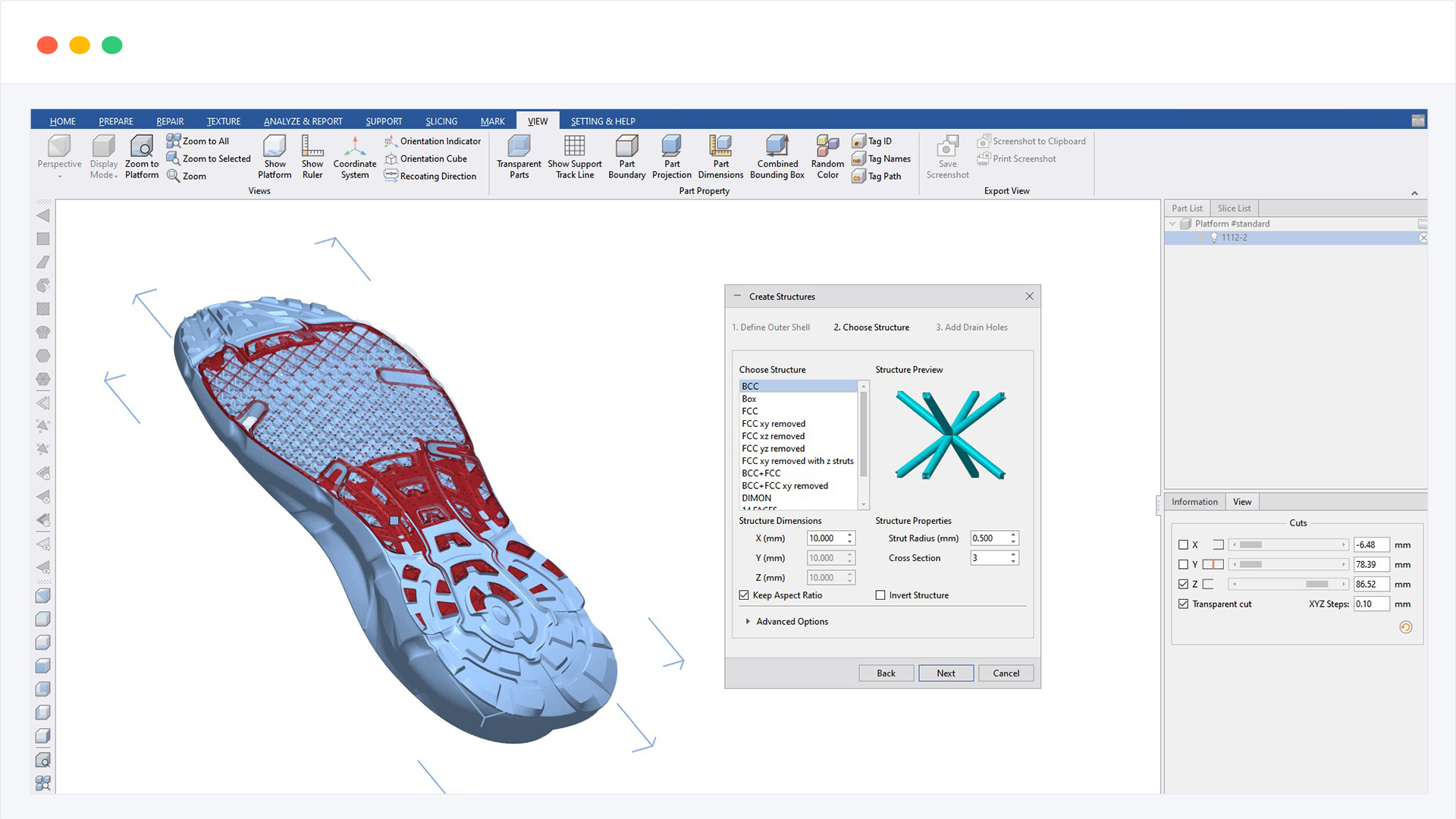Increase the Strut Radius stepper
This screenshot has height=819, width=1456.
point(1013,535)
